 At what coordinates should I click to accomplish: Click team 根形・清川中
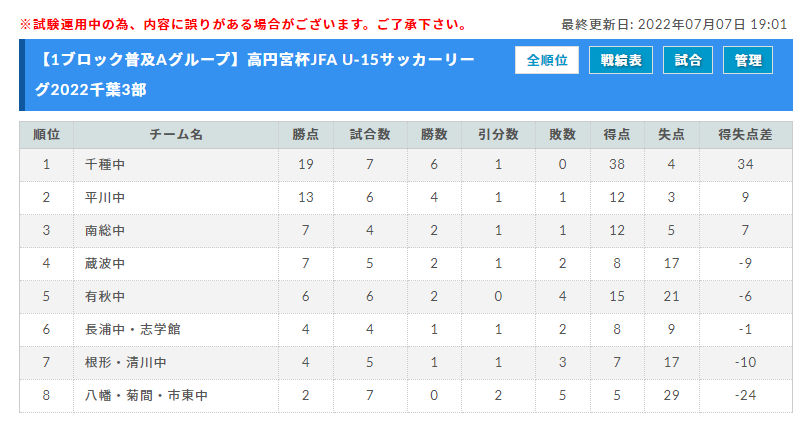(x=126, y=362)
